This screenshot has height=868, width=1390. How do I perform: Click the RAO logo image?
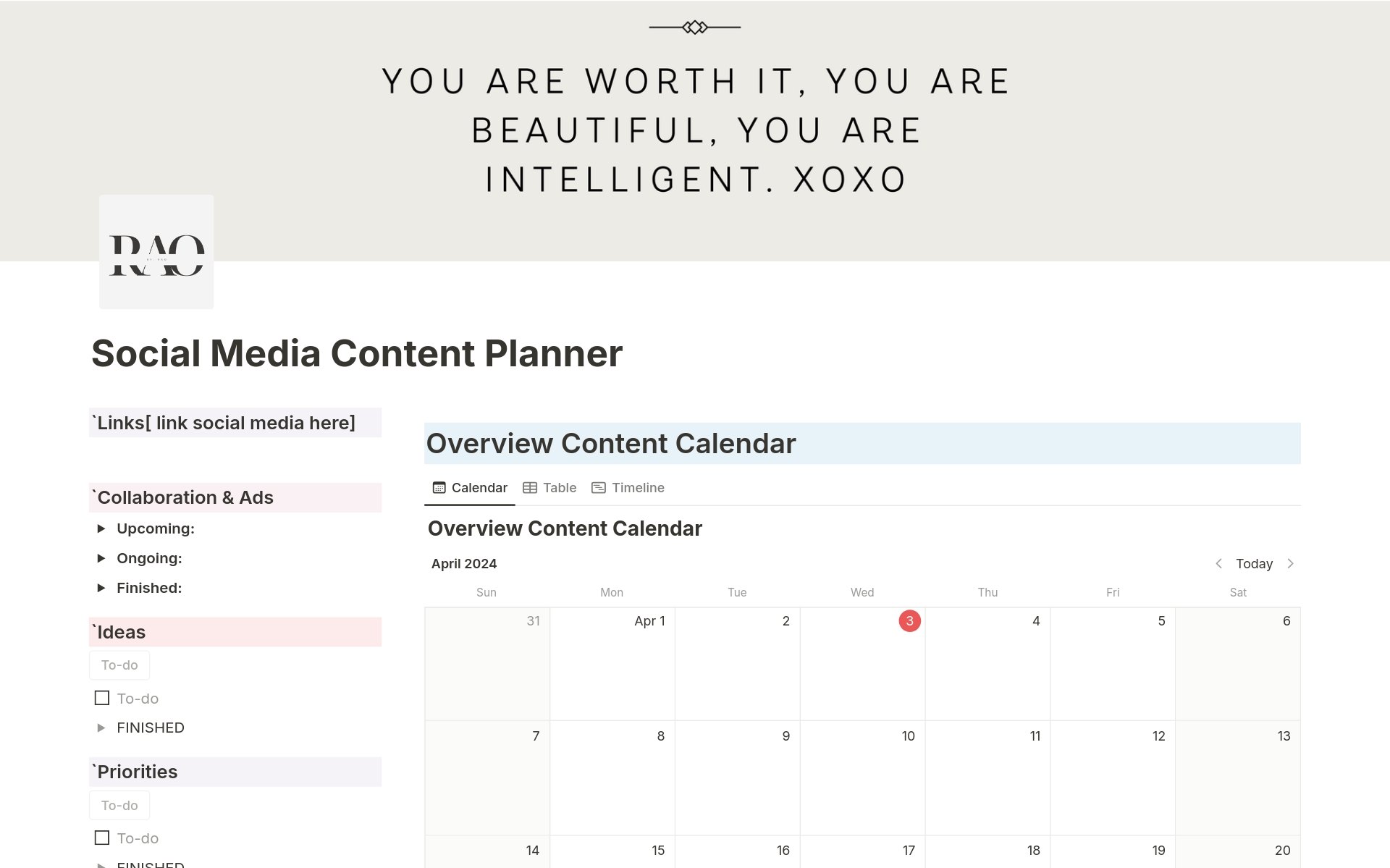pyautogui.click(x=156, y=251)
